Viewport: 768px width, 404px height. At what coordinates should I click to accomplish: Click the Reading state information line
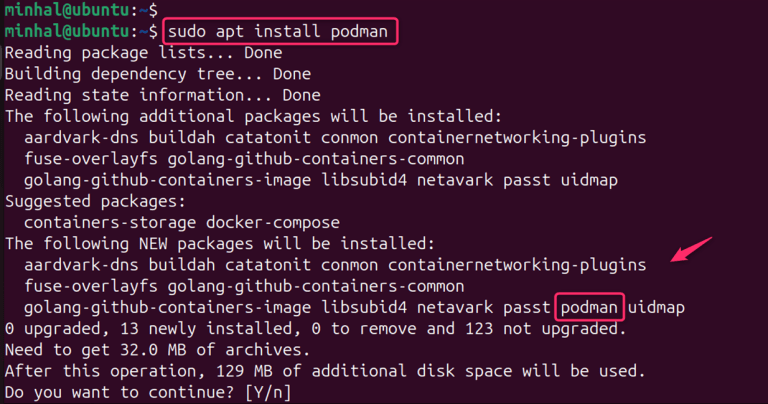click(163, 95)
